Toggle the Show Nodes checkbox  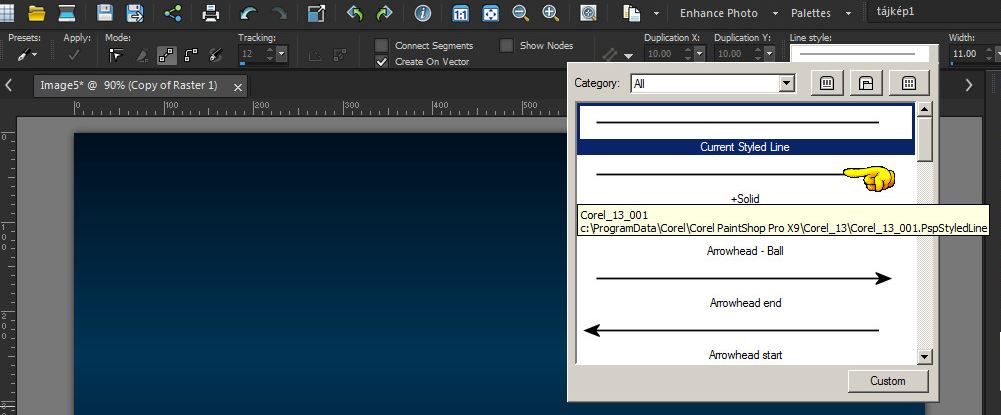coord(506,45)
